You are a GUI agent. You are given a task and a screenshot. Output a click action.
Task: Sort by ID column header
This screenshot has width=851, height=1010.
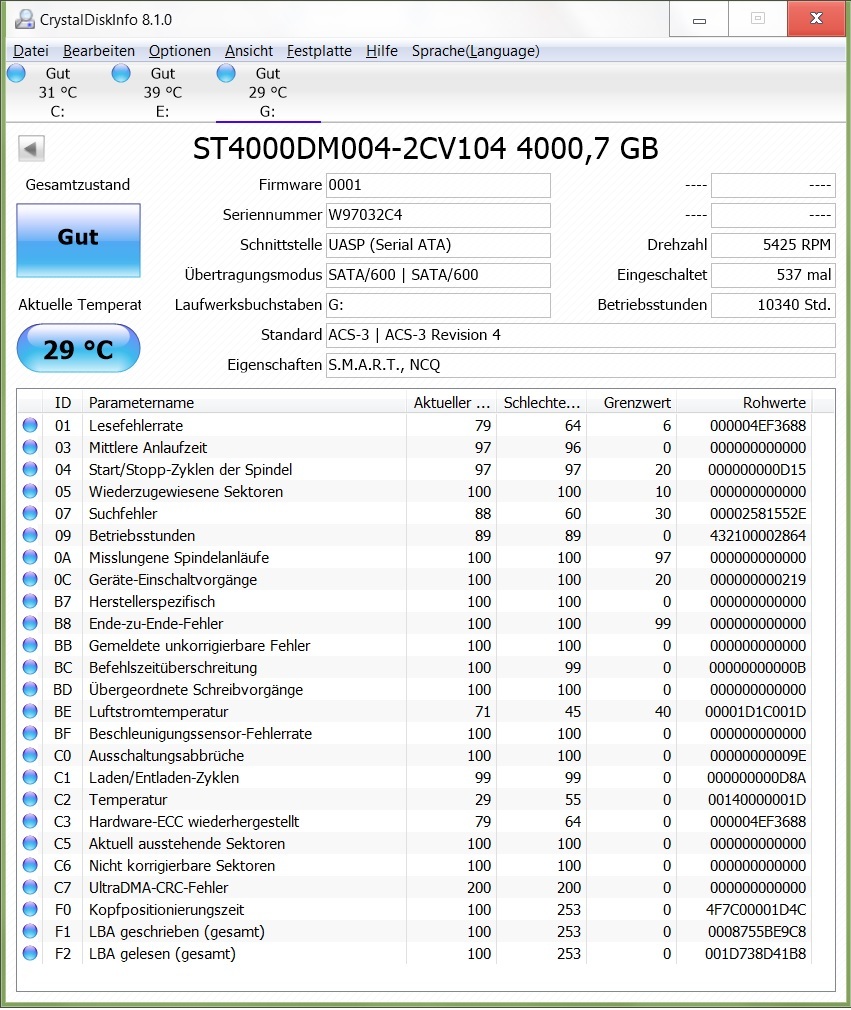pyautogui.click(x=62, y=403)
